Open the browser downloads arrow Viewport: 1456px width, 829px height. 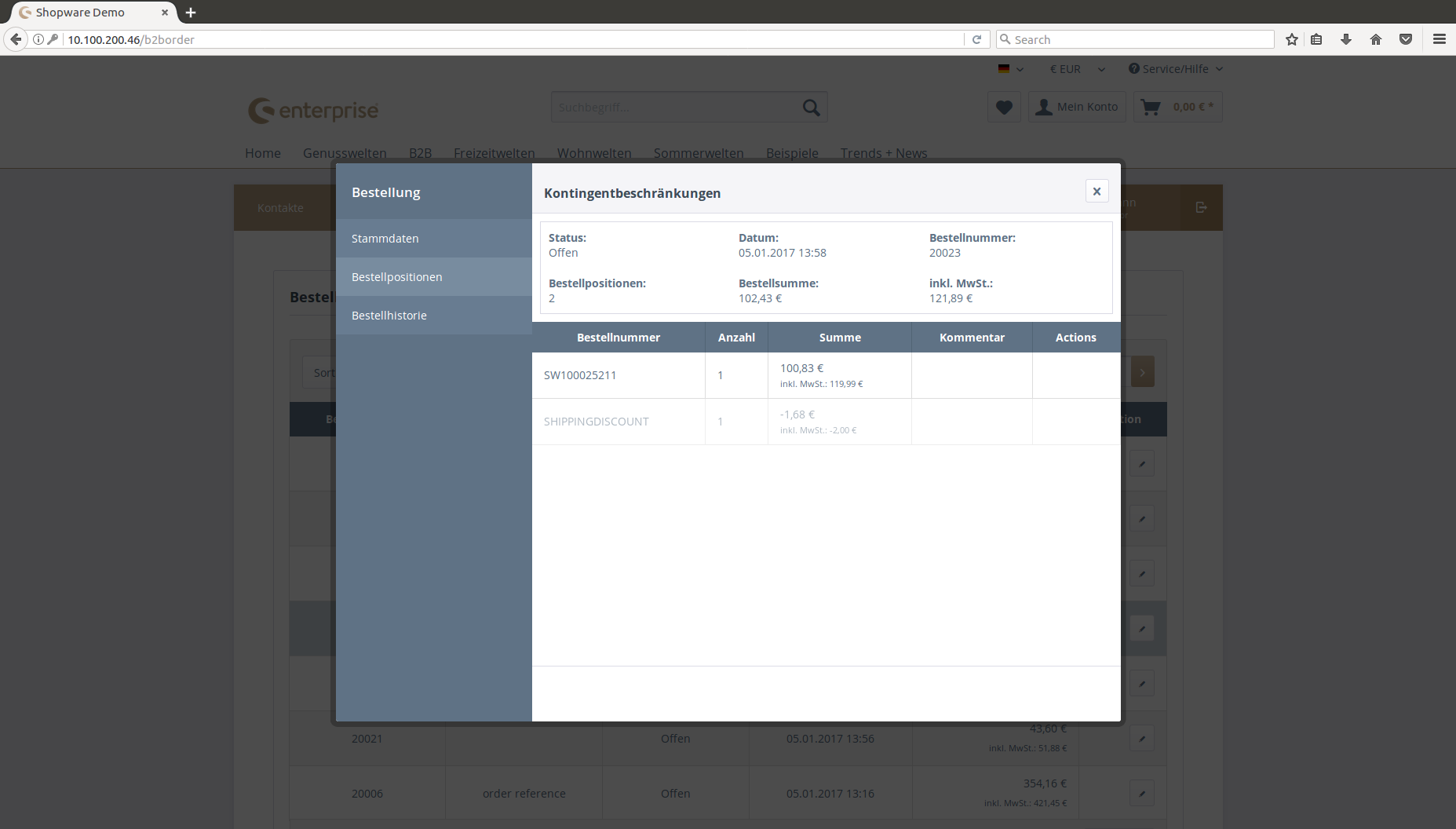(x=1346, y=39)
